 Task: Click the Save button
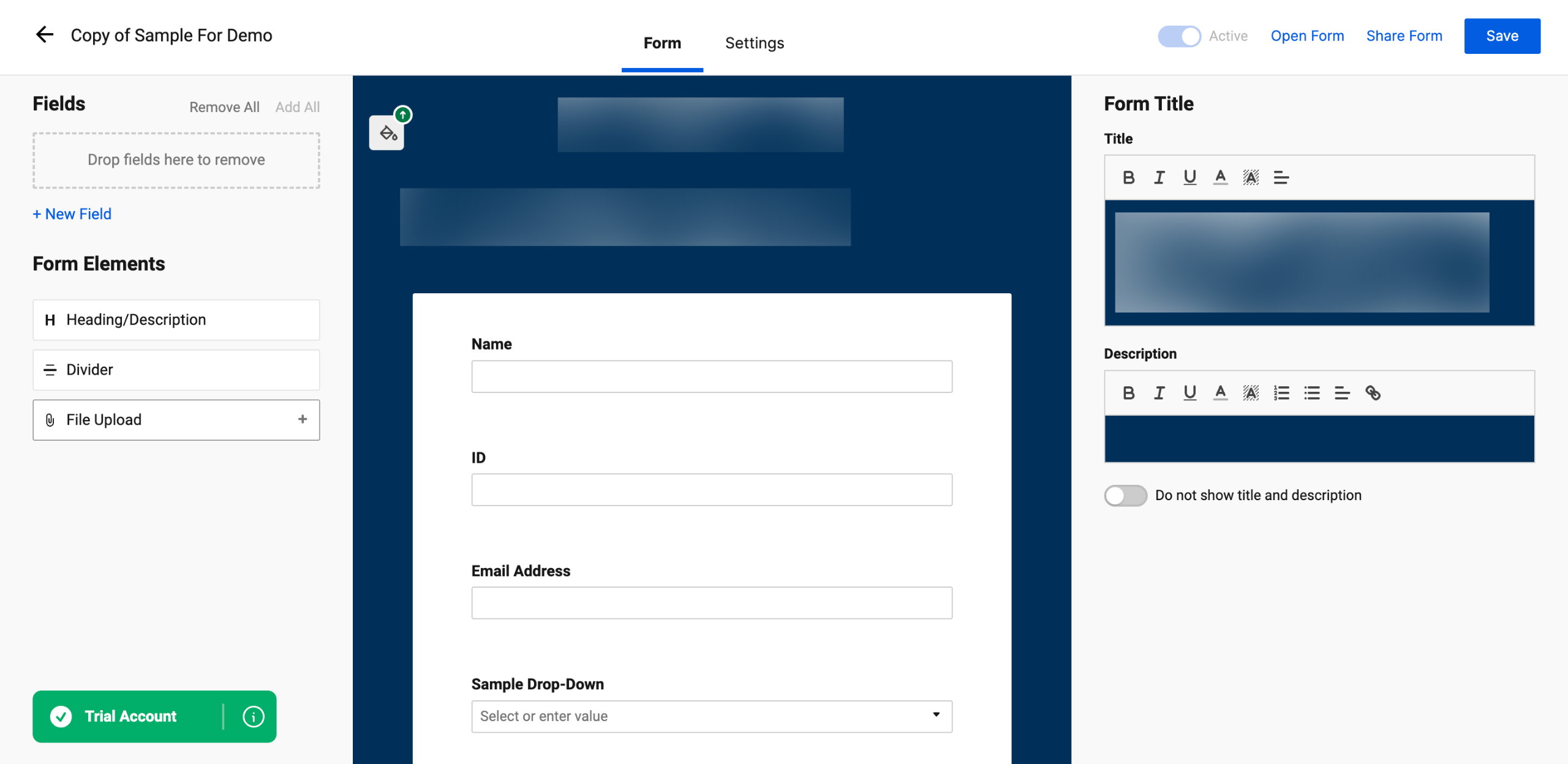coord(1502,36)
